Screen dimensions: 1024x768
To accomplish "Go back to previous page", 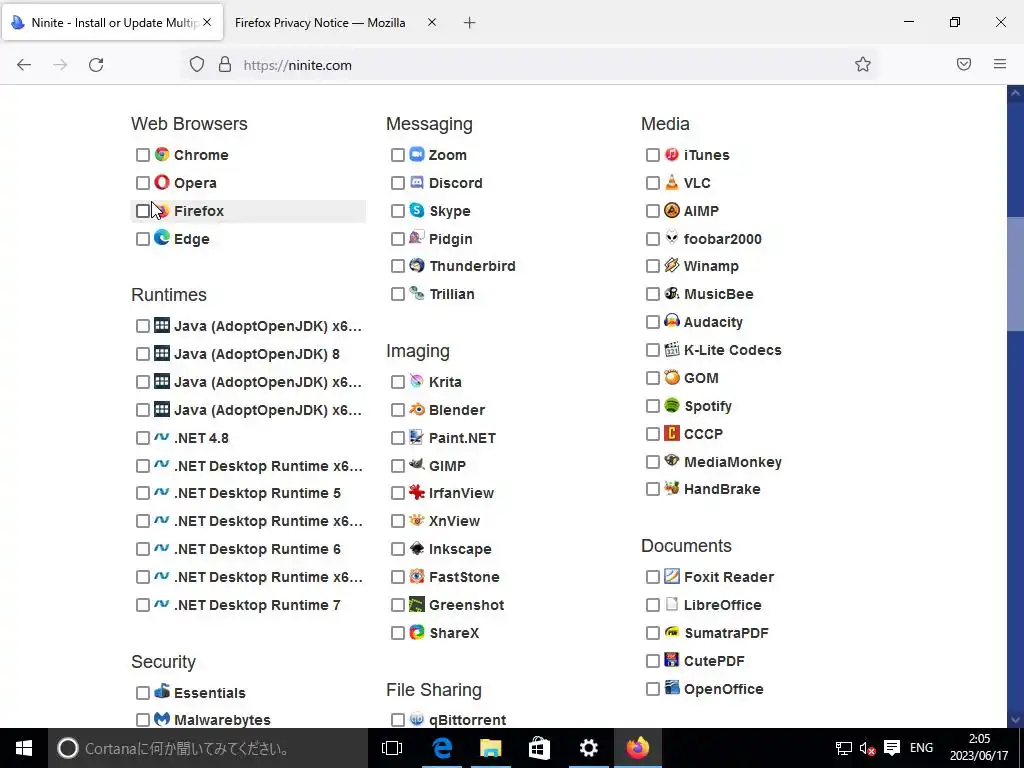I will (24, 65).
